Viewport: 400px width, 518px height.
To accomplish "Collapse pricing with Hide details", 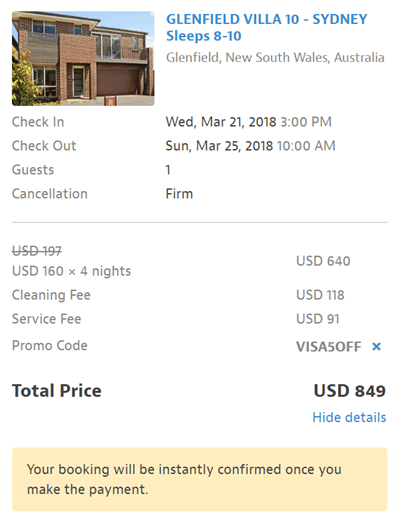I will pyautogui.click(x=349, y=417).
